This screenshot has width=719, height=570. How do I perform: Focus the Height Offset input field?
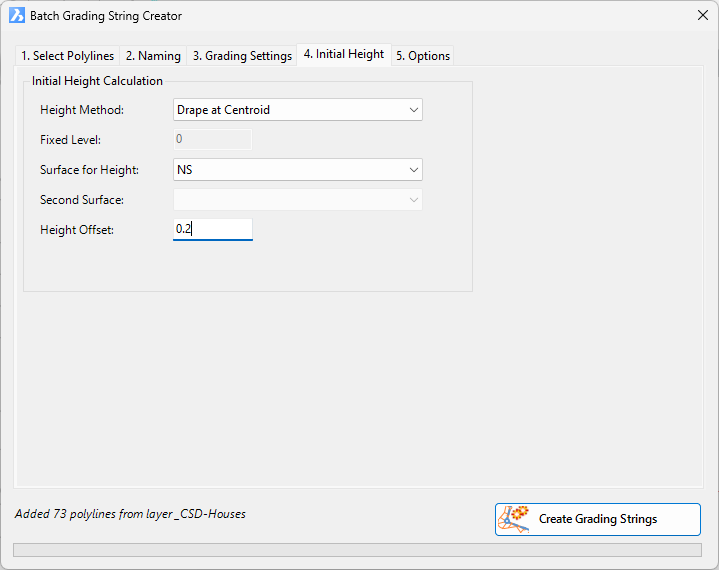coord(213,229)
